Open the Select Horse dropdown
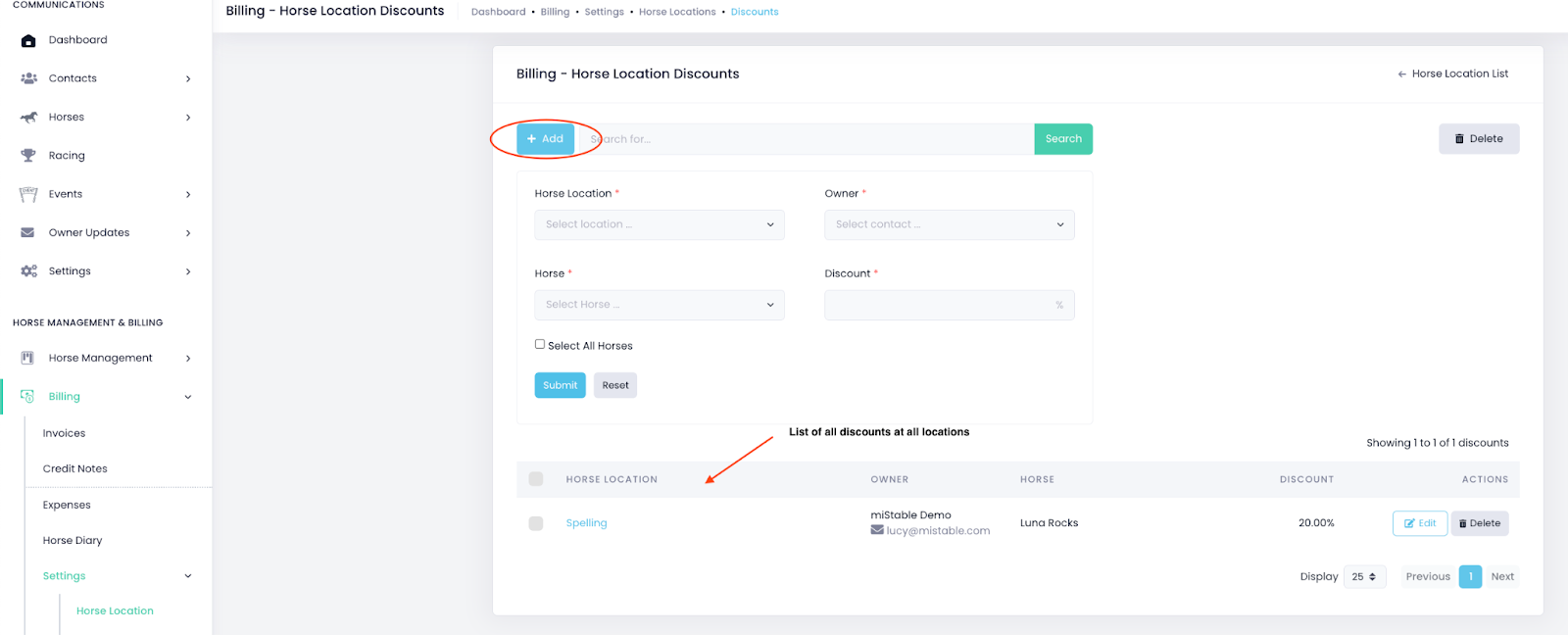This screenshot has height=635, width=1568. 659,305
